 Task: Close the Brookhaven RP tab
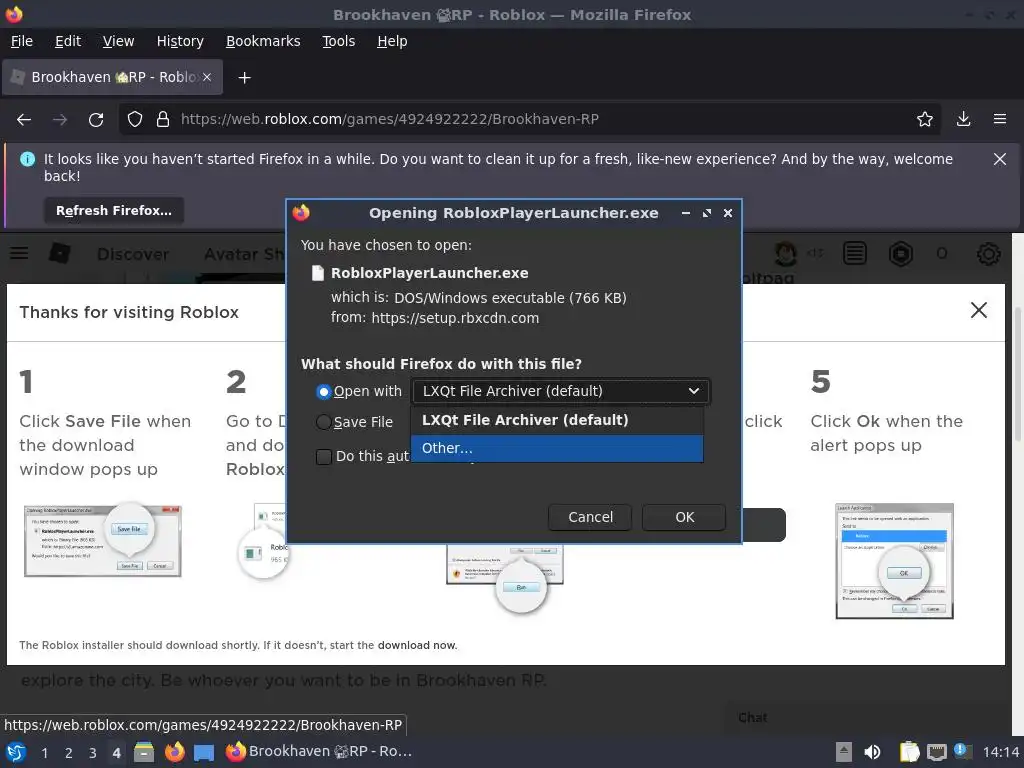207,77
